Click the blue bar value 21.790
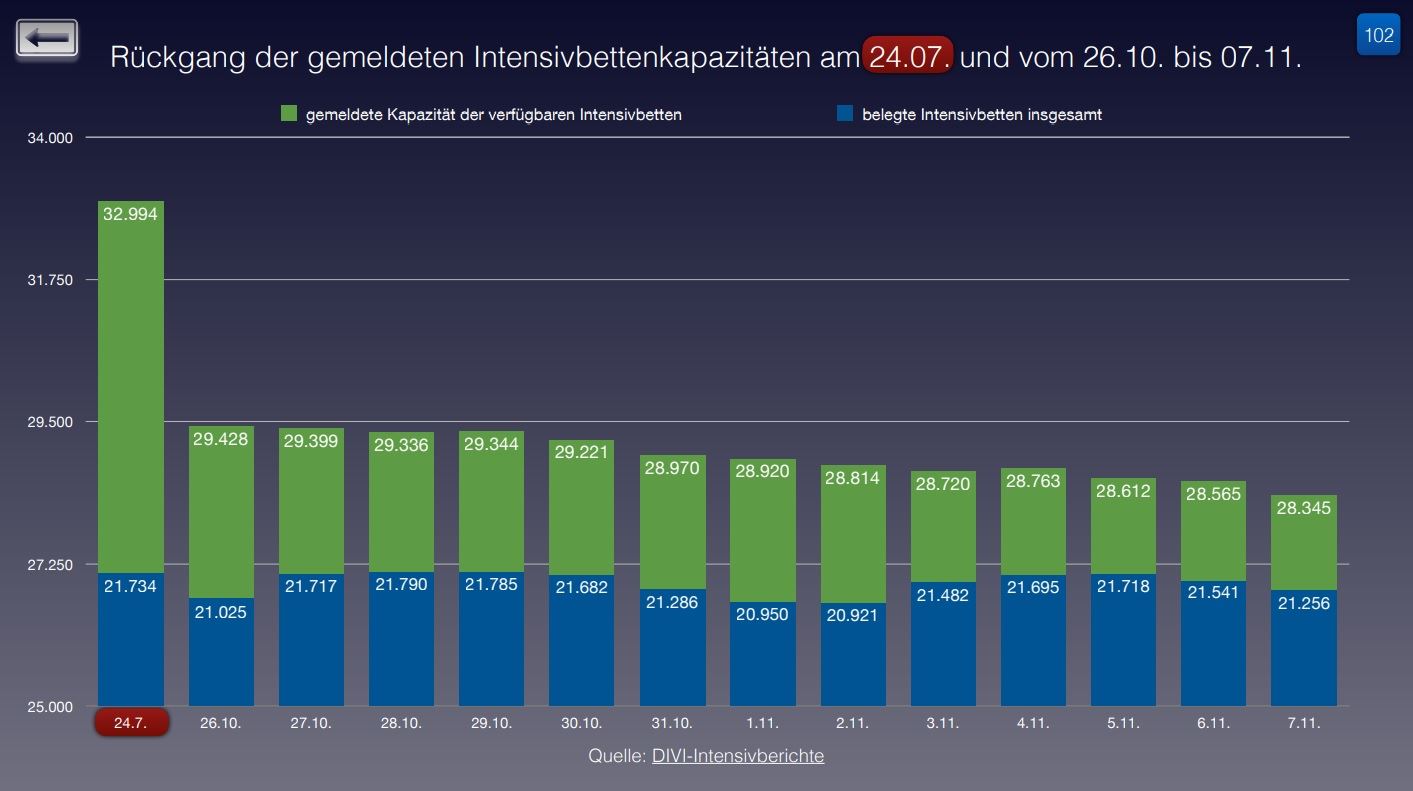This screenshot has height=791, width=1413. point(401,584)
